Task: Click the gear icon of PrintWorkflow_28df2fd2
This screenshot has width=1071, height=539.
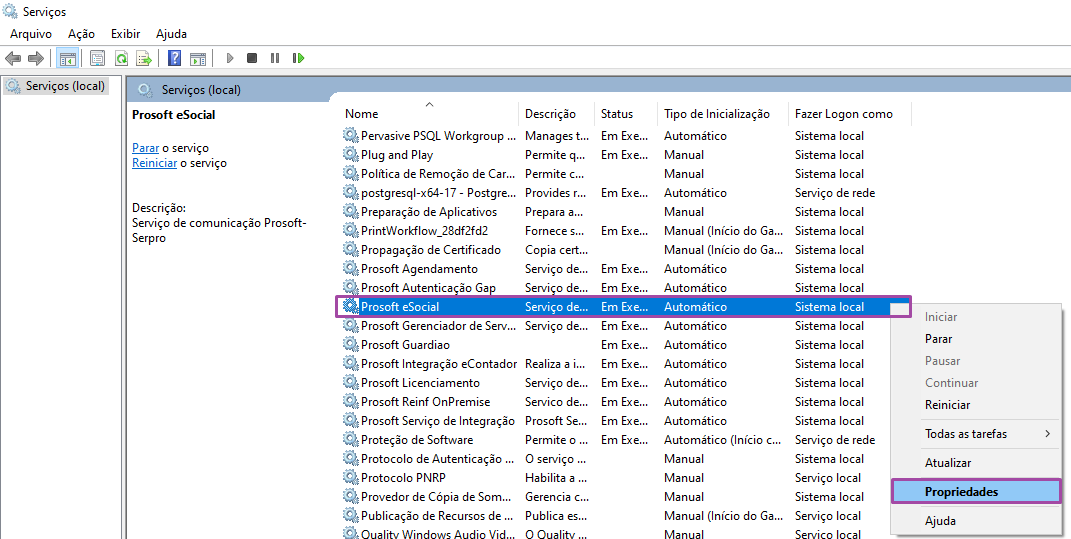Action: pyautogui.click(x=350, y=230)
